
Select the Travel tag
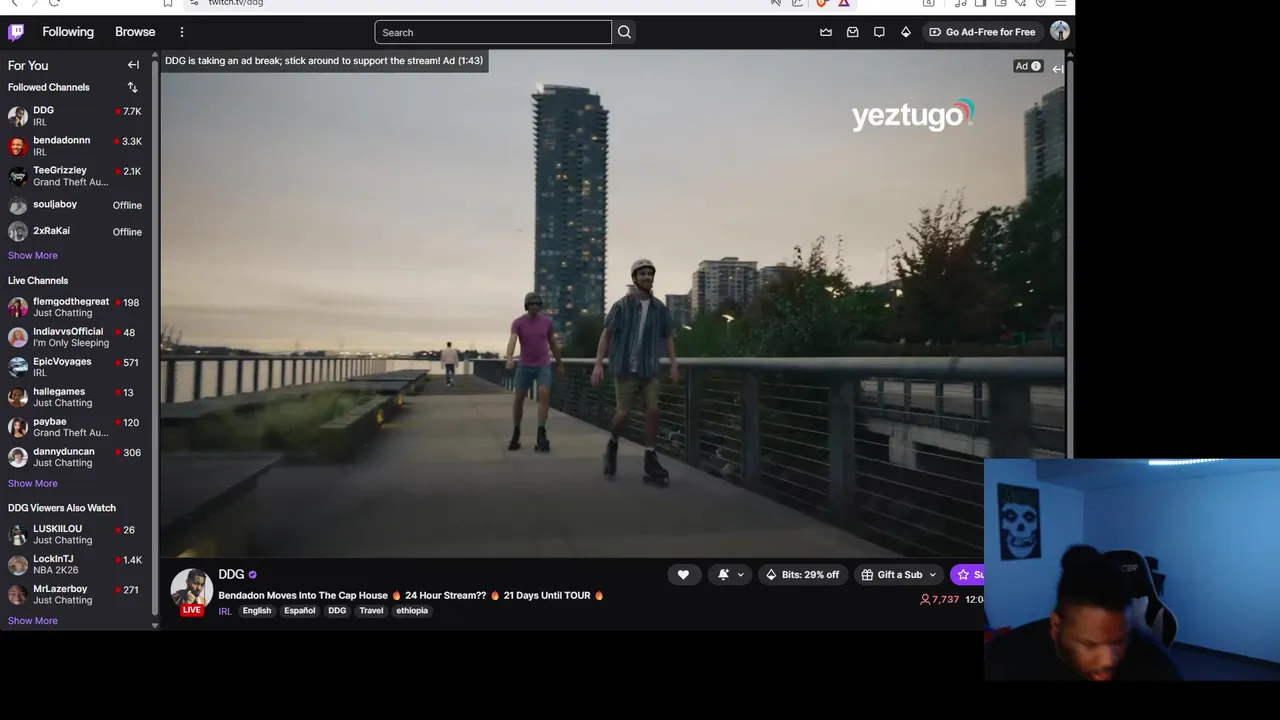pyautogui.click(x=371, y=610)
